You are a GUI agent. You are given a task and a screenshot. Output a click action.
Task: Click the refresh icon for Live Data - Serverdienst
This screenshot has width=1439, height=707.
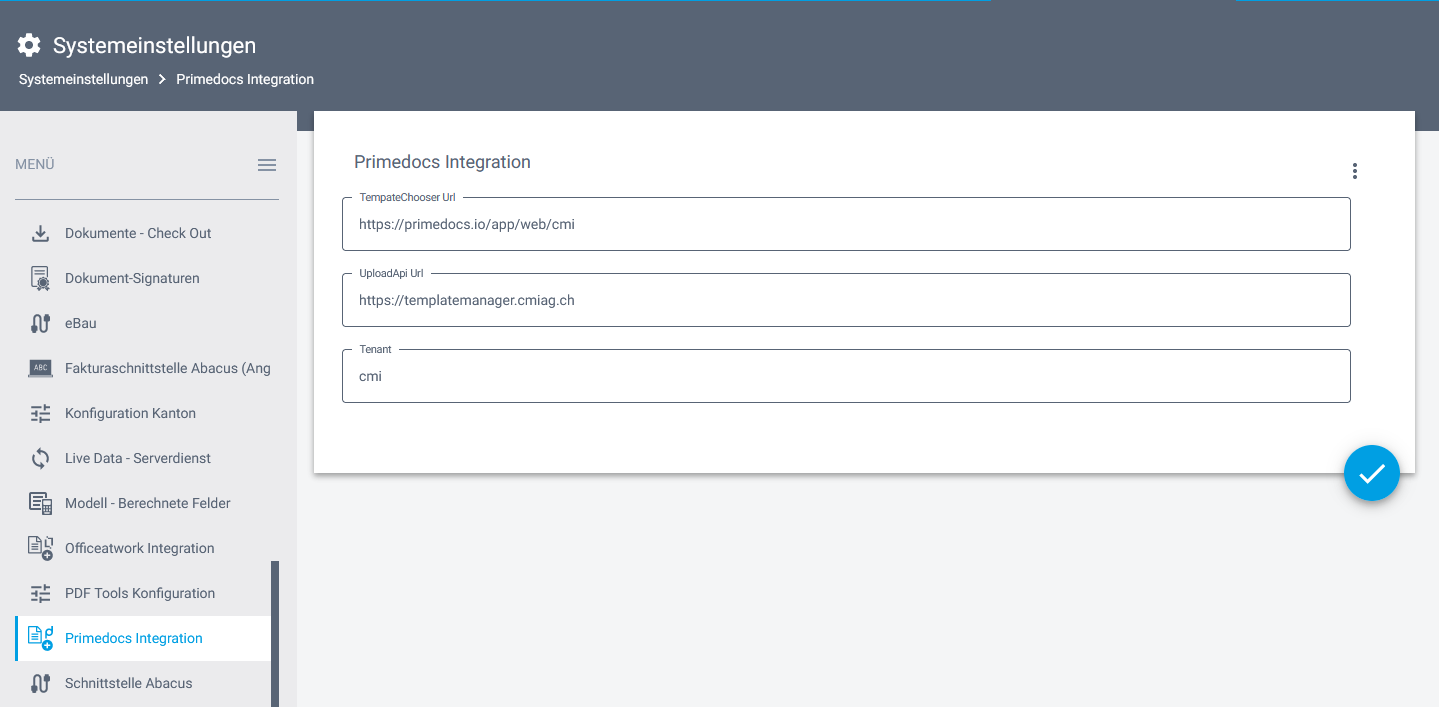(x=40, y=457)
